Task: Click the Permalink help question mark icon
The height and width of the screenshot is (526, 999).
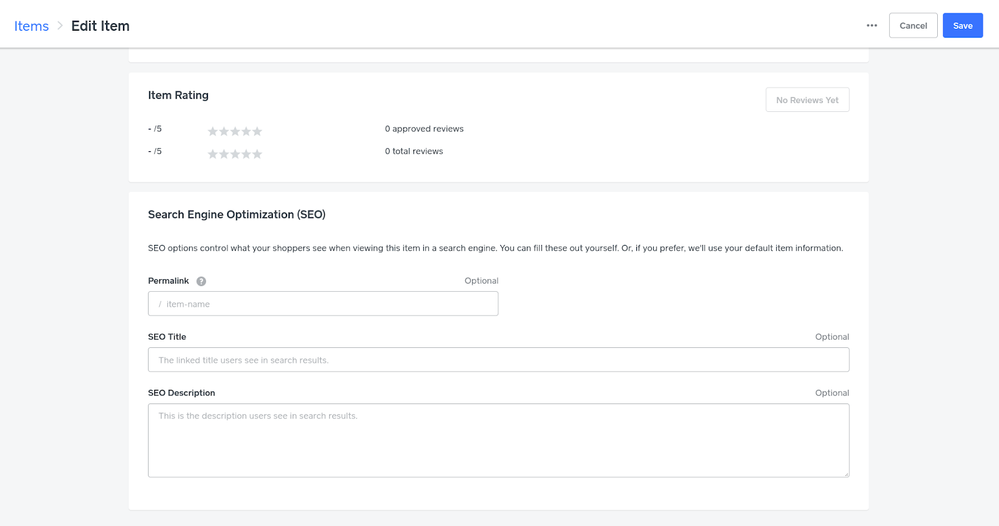Action: [201, 282]
